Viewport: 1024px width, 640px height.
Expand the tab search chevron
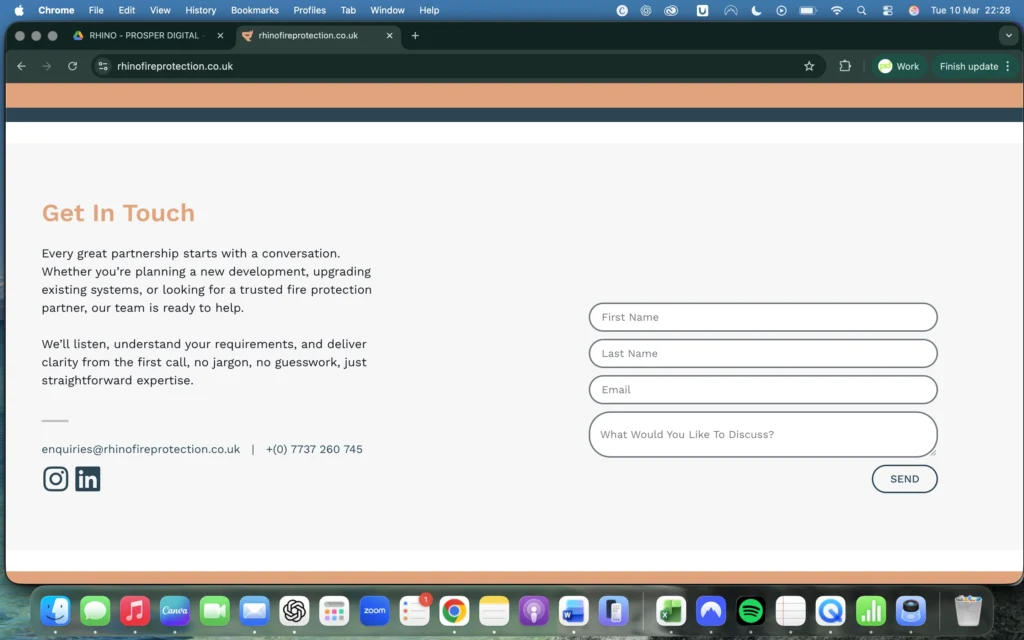click(1007, 36)
